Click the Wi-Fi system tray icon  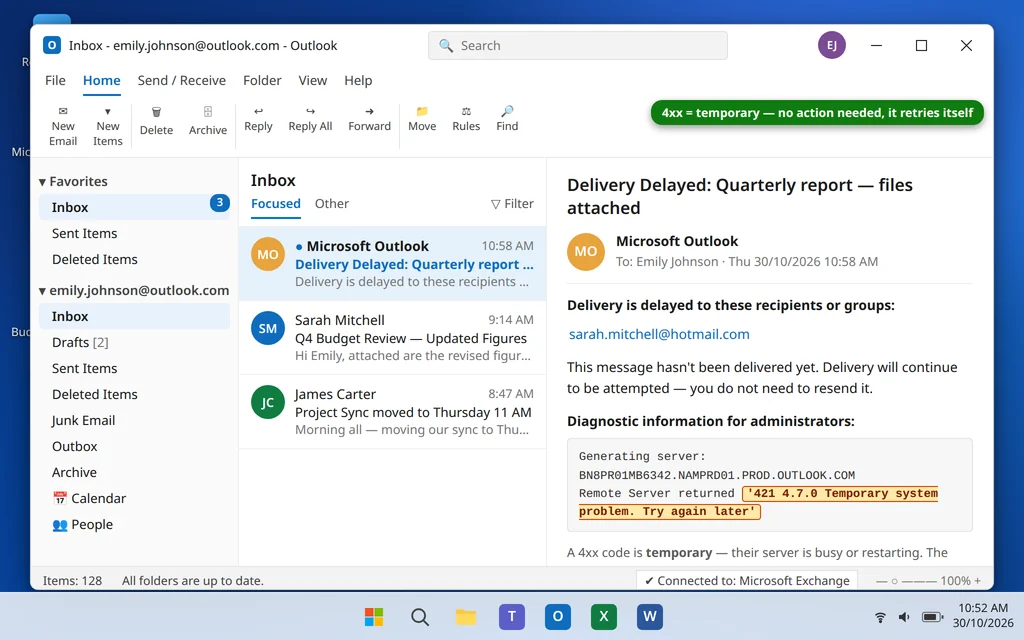(x=880, y=617)
